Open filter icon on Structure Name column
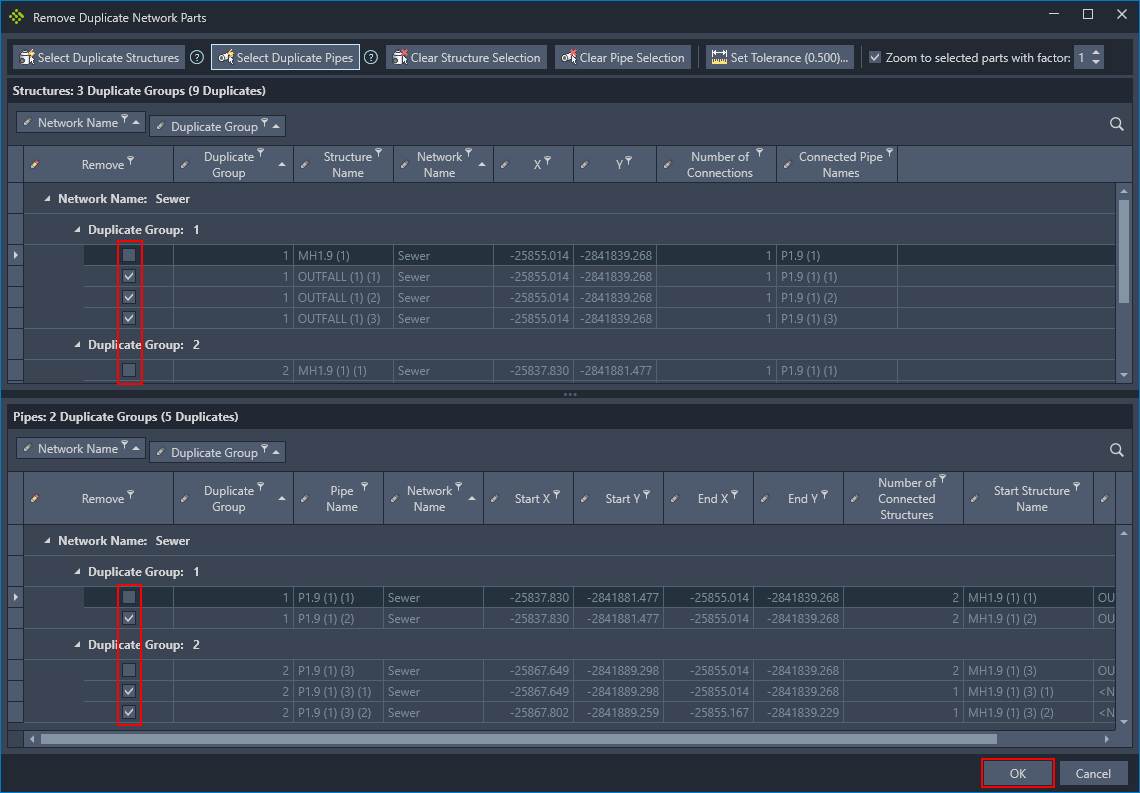 (378, 153)
